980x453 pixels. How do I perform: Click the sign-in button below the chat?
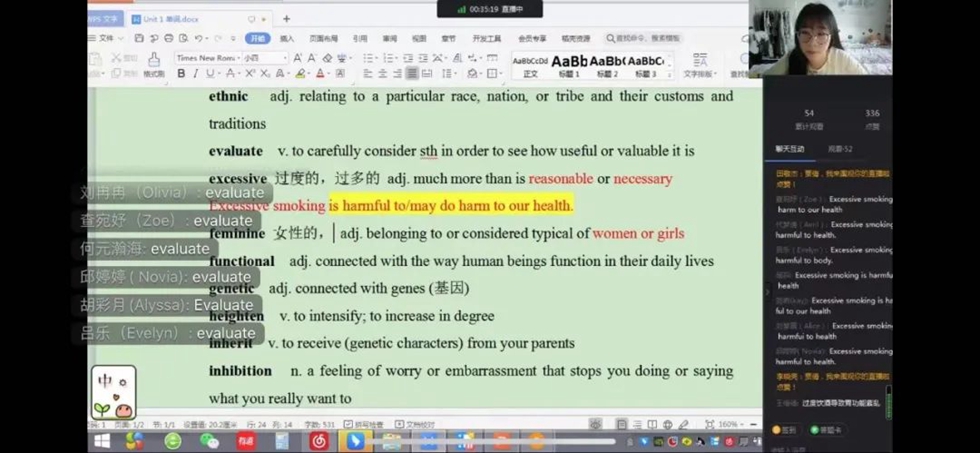(x=783, y=430)
